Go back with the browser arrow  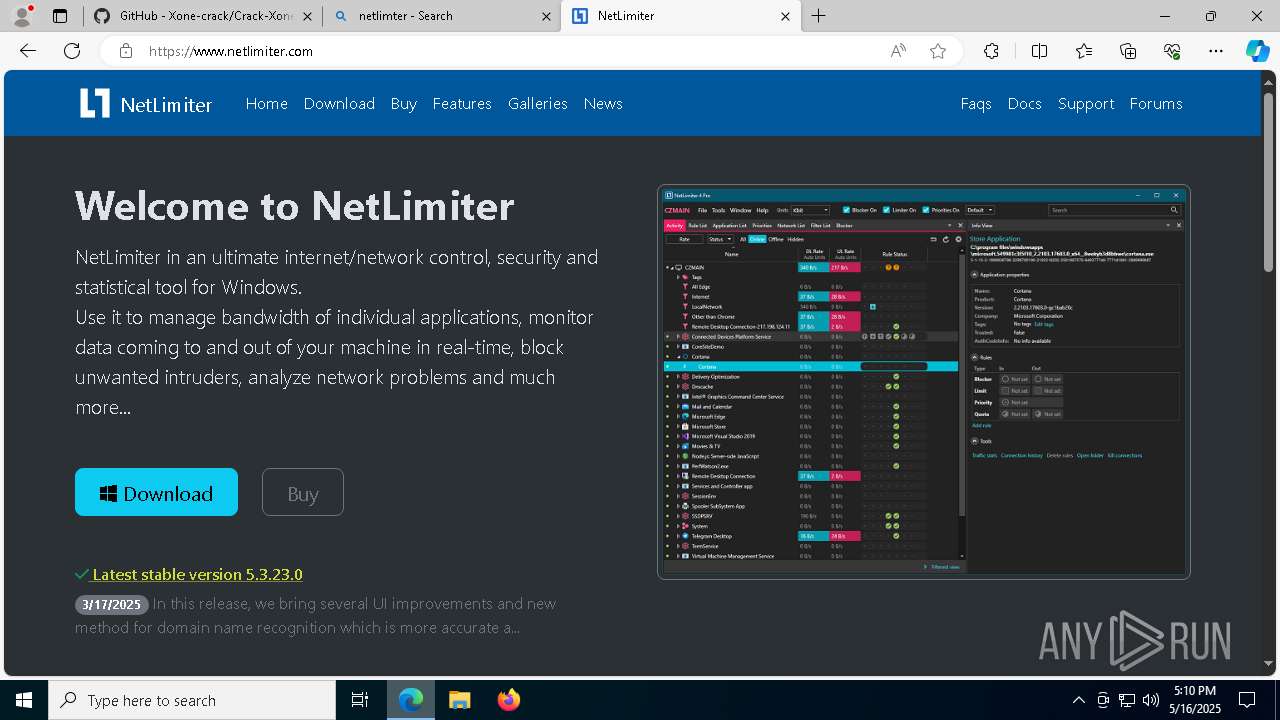28,51
